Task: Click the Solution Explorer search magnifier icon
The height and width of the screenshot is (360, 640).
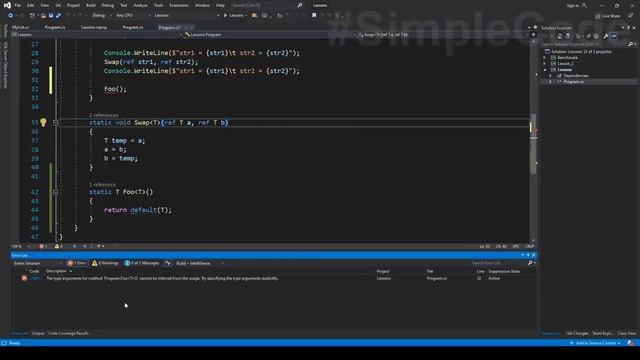Action: (630, 44)
